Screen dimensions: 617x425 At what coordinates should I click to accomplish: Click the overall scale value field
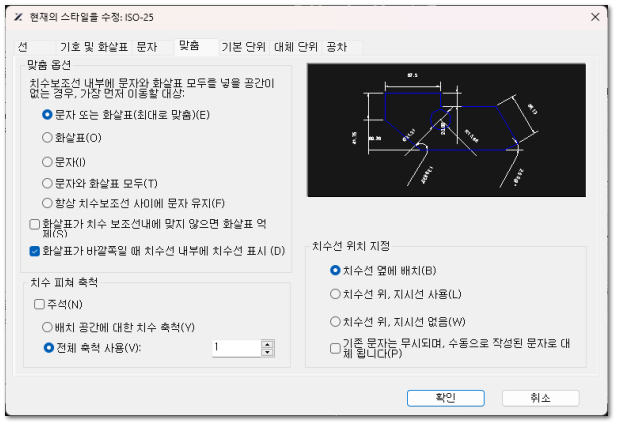point(236,348)
